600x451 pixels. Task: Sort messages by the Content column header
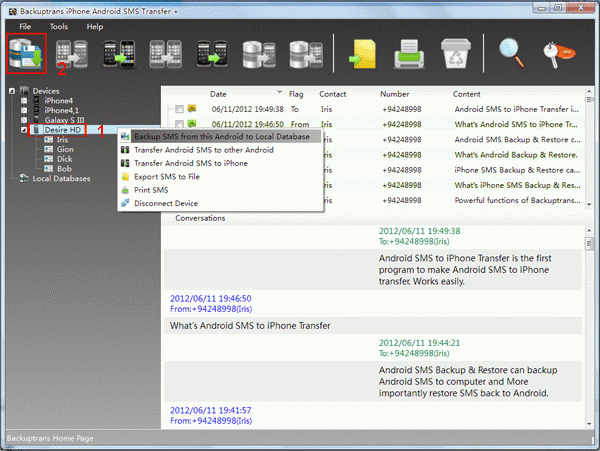pos(466,94)
